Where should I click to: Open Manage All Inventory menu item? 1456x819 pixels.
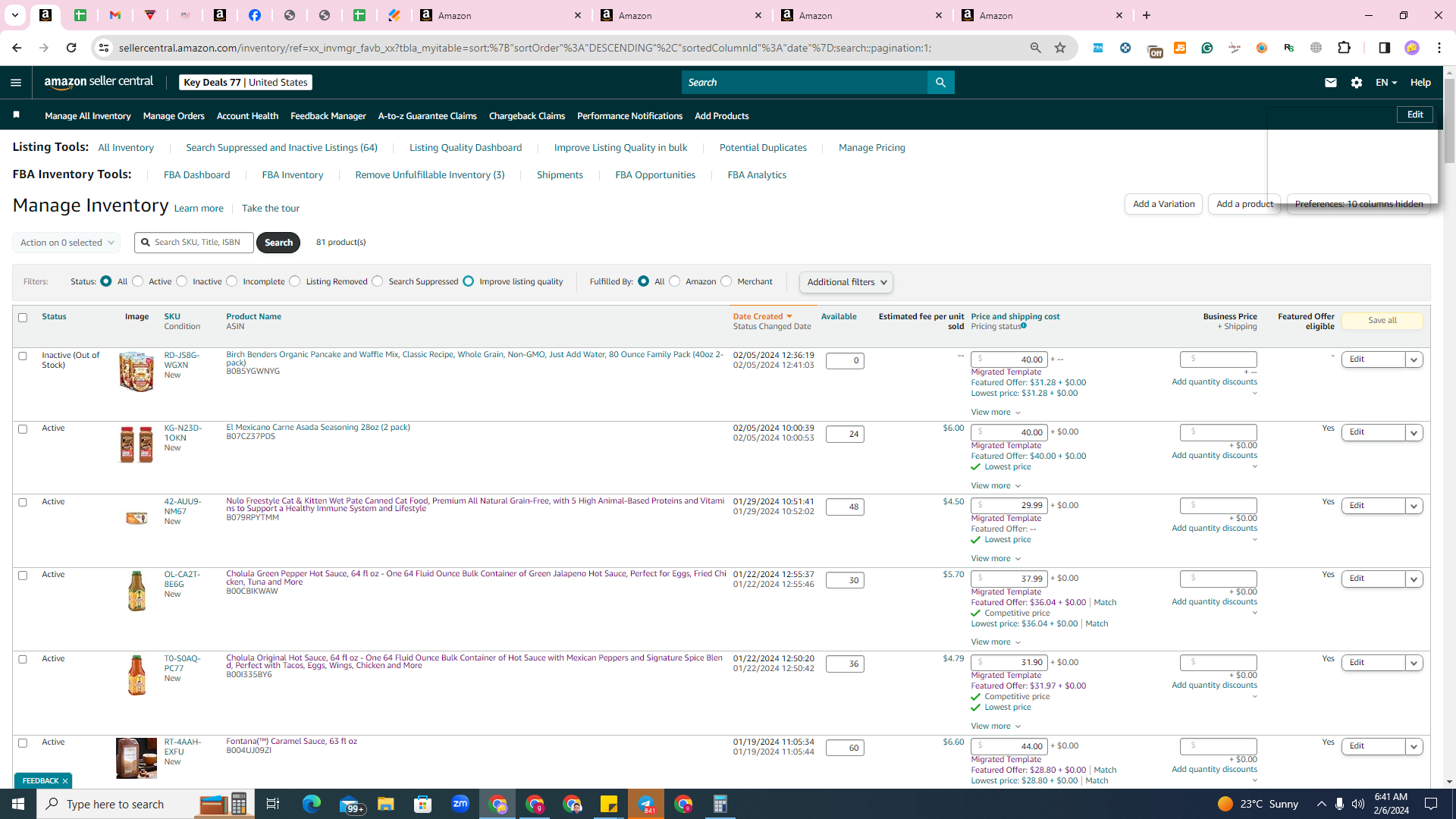(x=88, y=116)
